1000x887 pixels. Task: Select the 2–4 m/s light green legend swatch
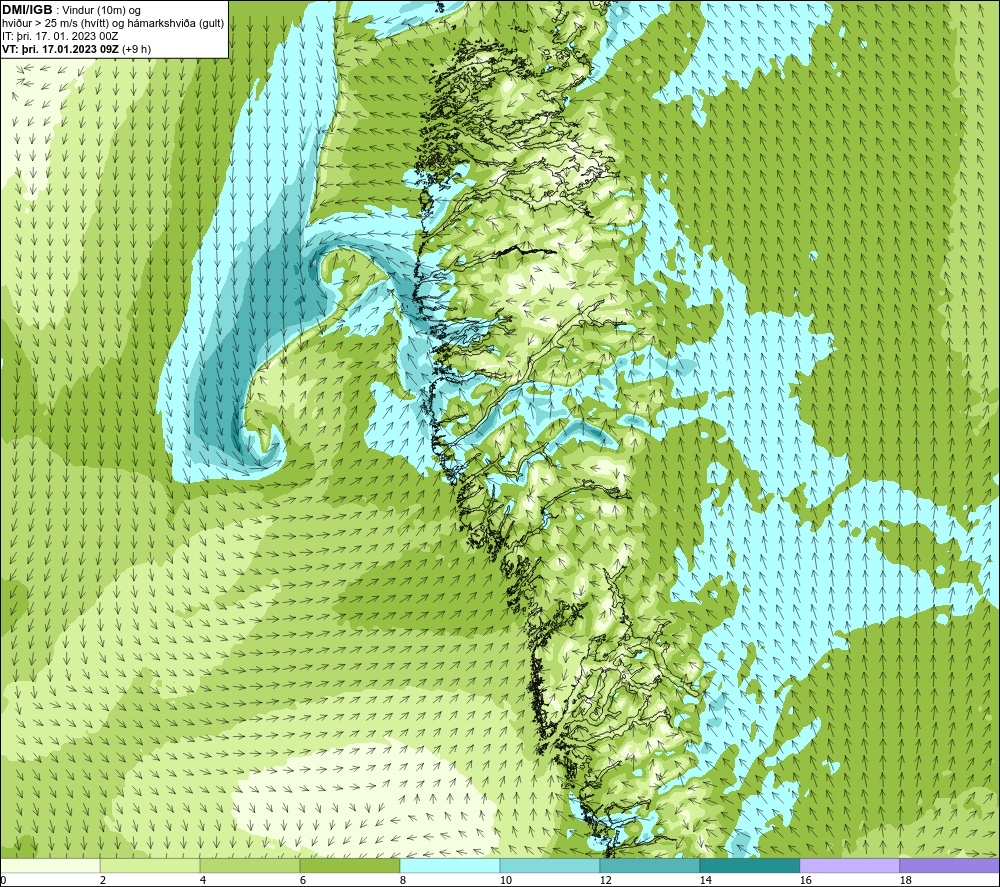pos(150,865)
